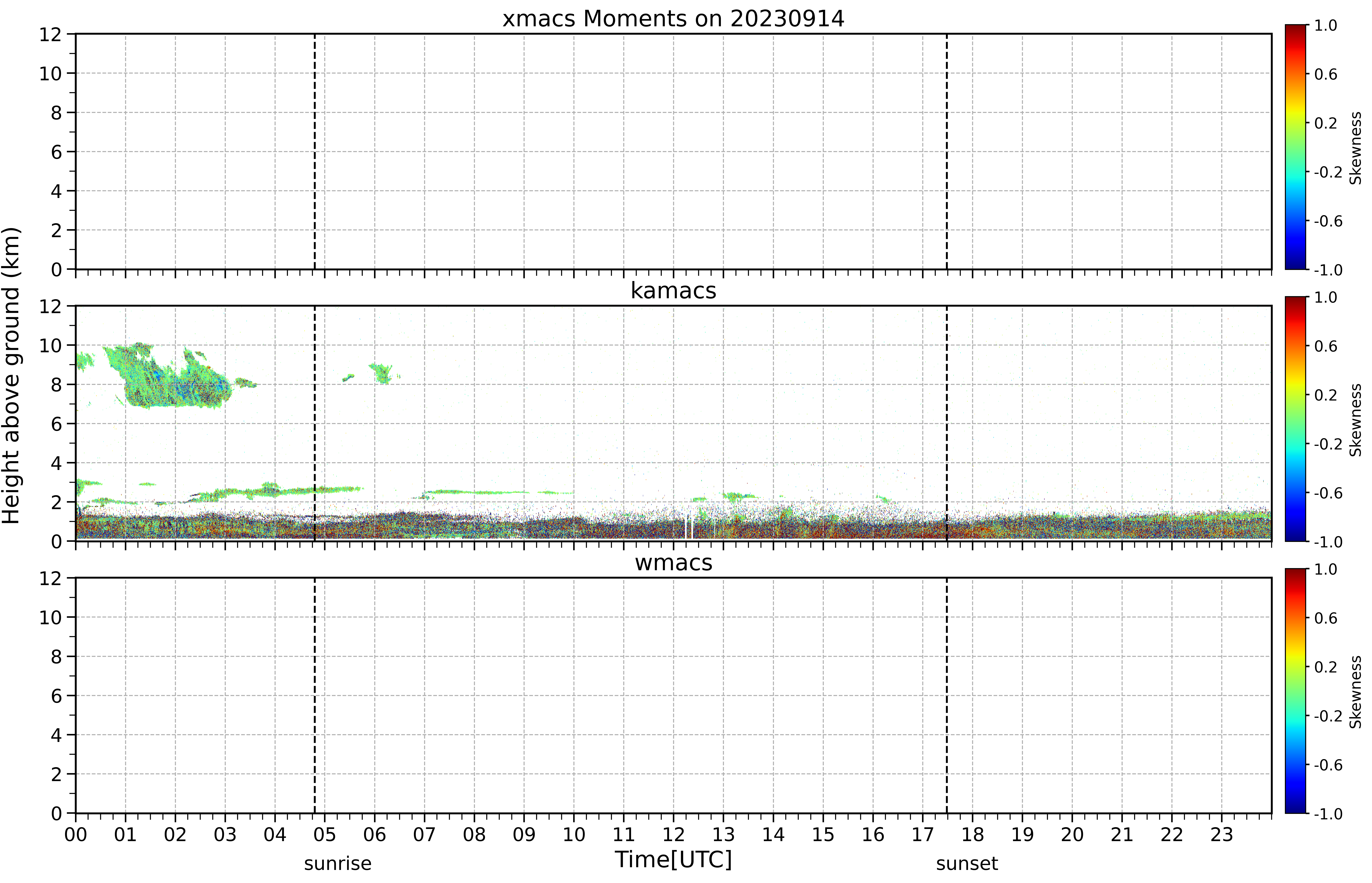Click the 12 tick on the time axis

(673, 835)
